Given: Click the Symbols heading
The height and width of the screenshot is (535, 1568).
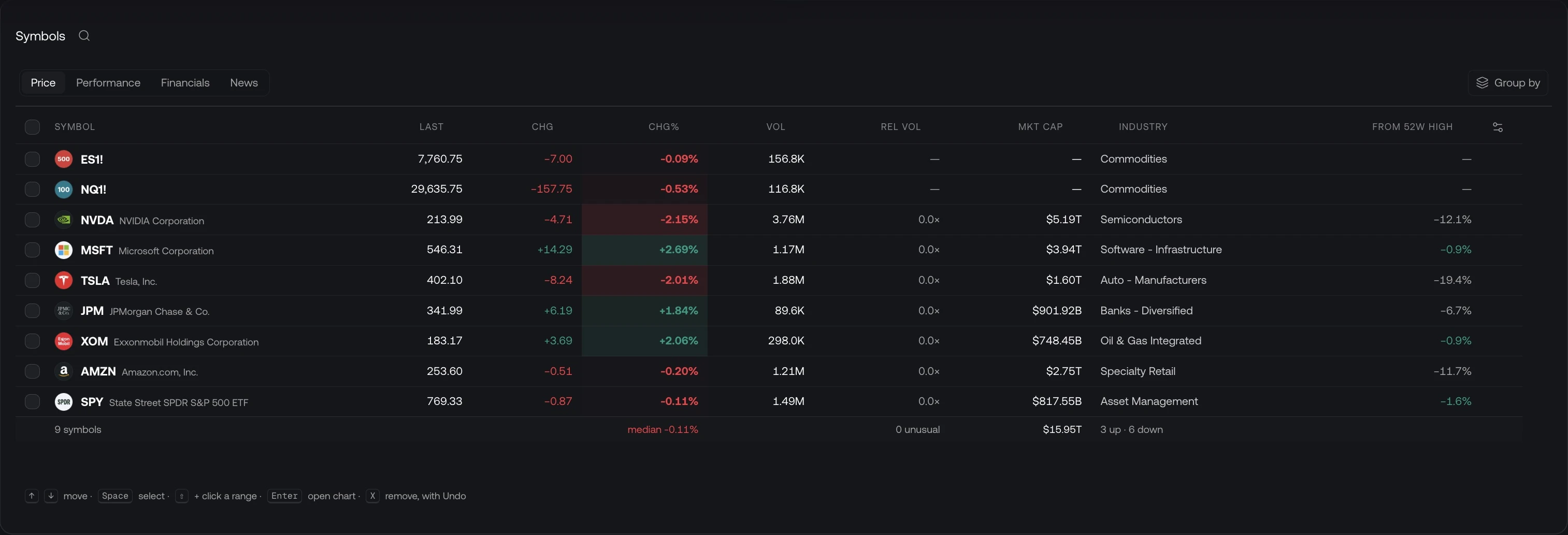Looking at the screenshot, I should pyautogui.click(x=40, y=36).
